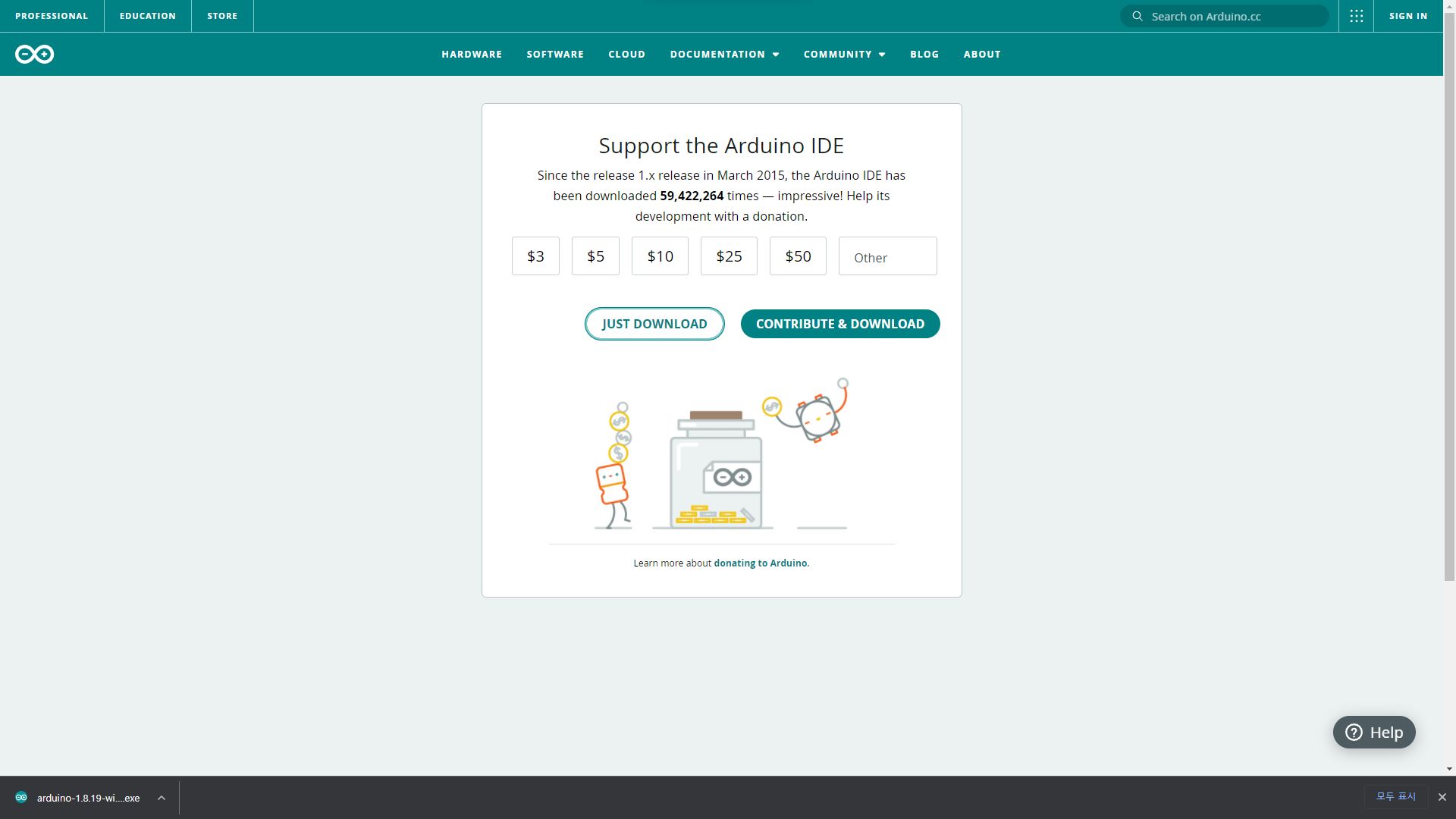Open download item options chevron
The image size is (1456, 819).
click(162, 798)
